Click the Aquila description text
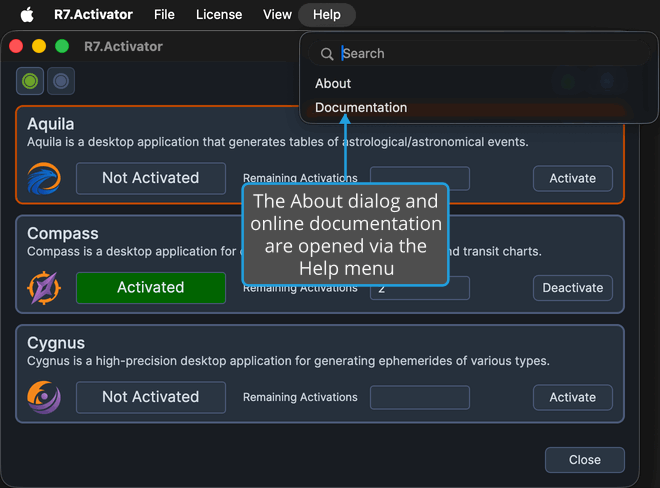The image size is (660, 488). point(278,142)
